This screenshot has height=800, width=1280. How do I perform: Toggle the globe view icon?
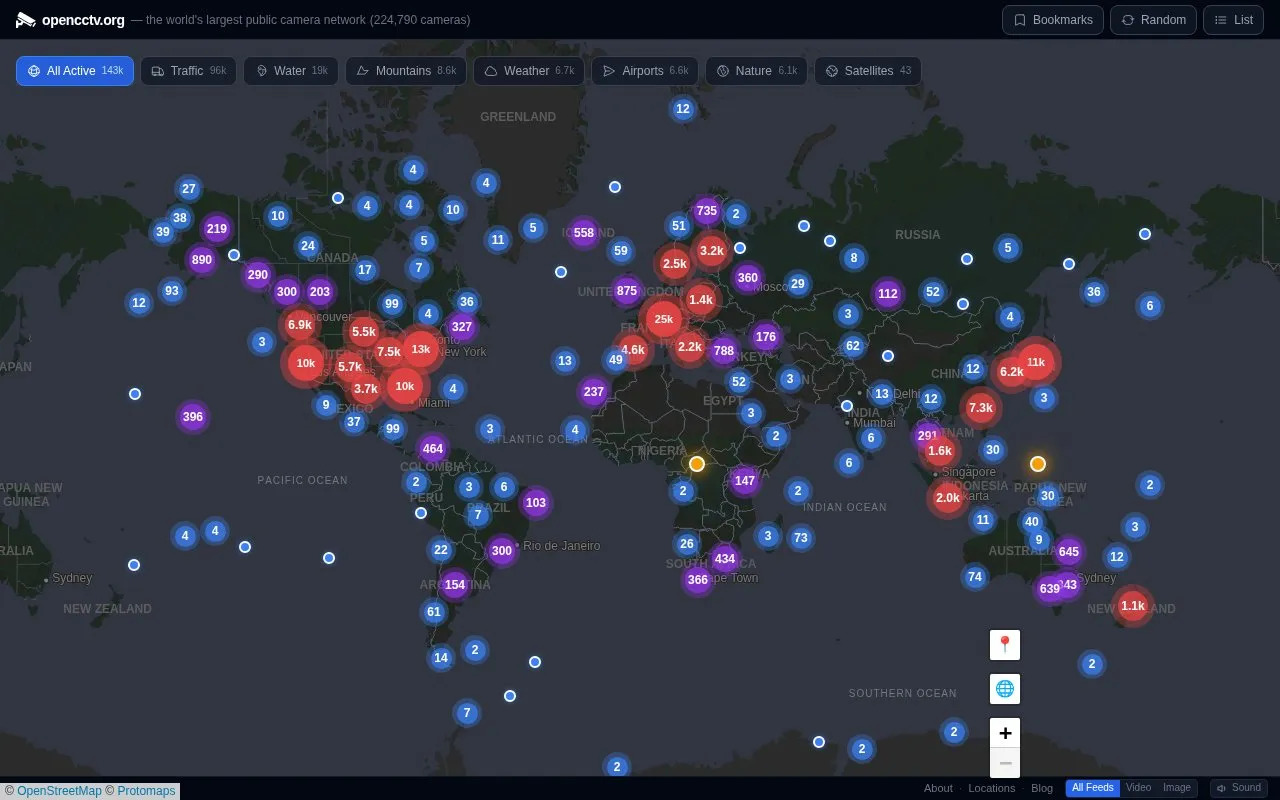click(x=1005, y=689)
